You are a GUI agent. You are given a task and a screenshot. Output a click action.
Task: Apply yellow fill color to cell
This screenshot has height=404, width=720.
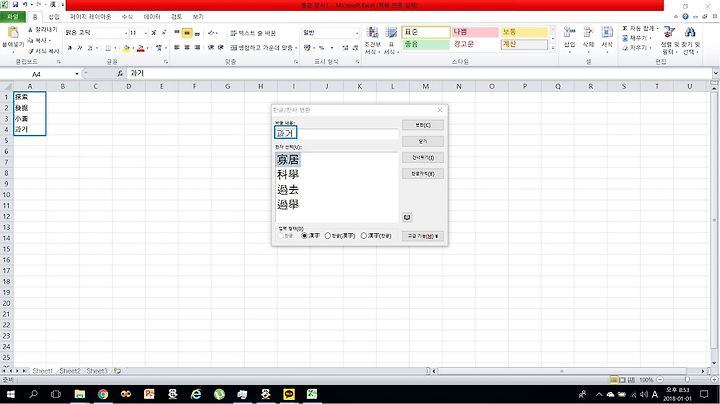126,48
